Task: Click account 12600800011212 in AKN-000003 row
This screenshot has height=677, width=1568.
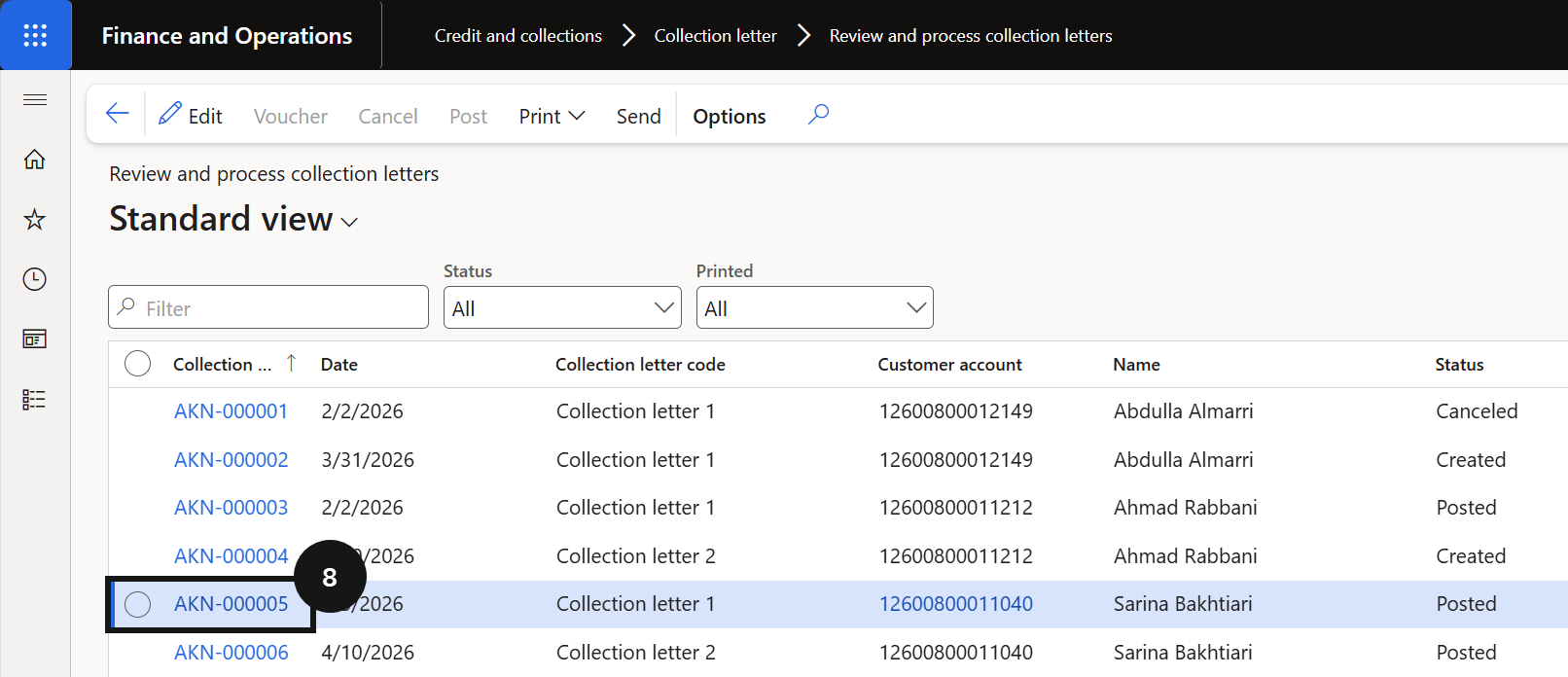Action: 956,508
